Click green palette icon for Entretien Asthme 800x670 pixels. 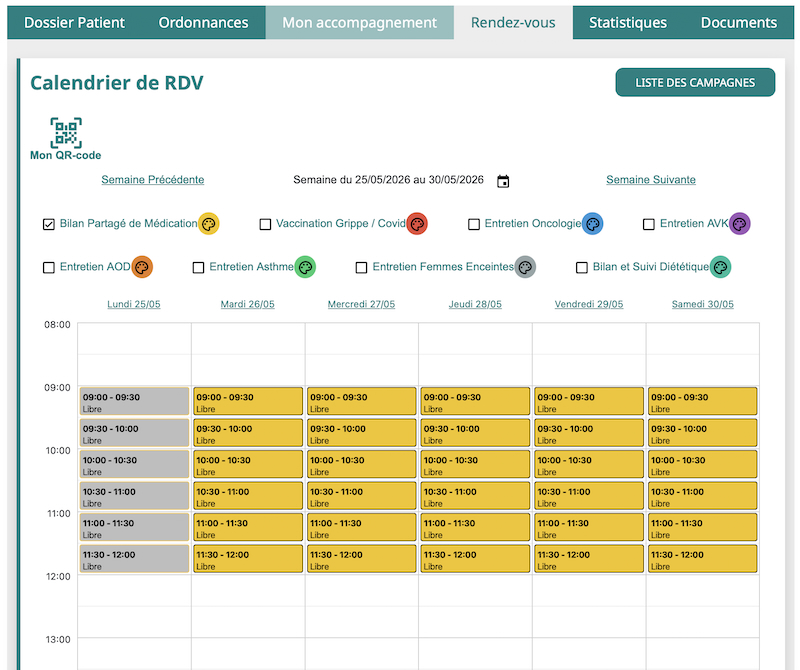click(x=305, y=267)
